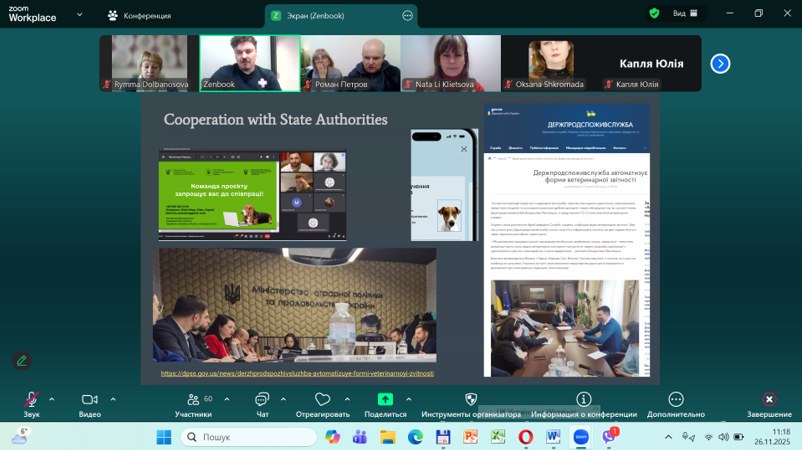
Task: Expand video options arrow next to Видео
Action: [x=112, y=398]
